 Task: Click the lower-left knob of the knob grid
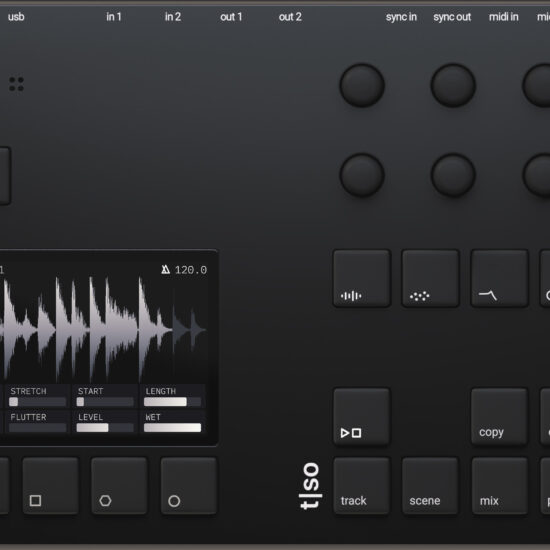point(362,175)
